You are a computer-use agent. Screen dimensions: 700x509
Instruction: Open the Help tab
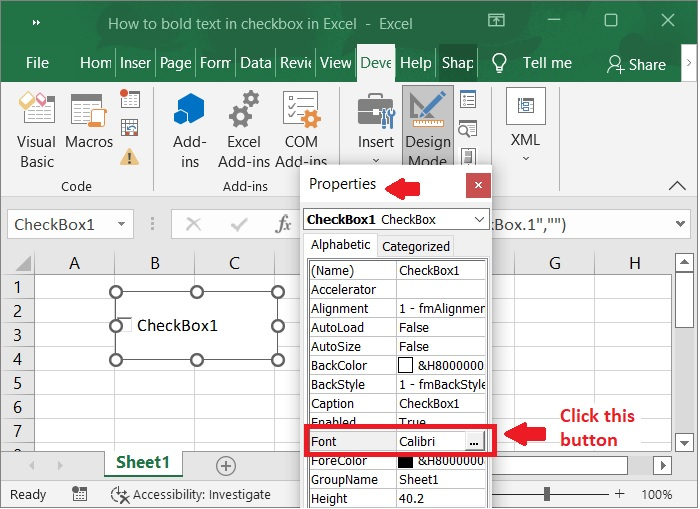point(416,63)
